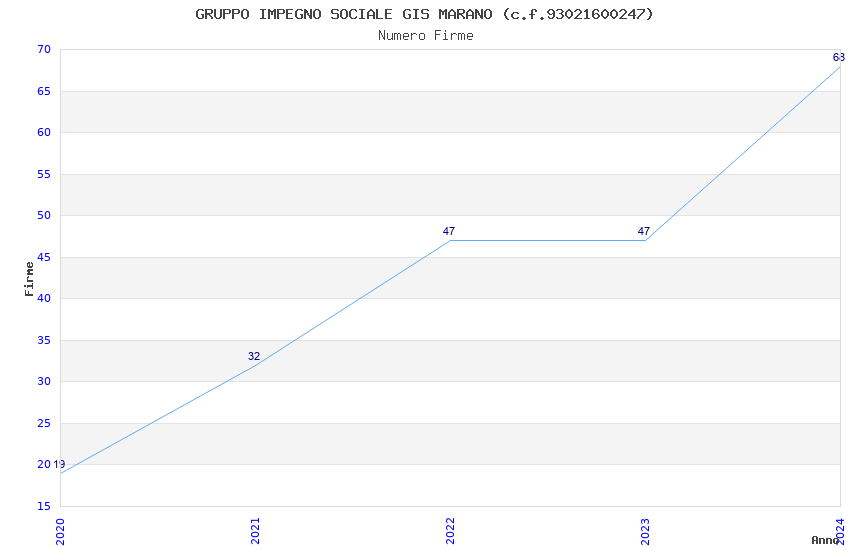Click the data label 47 above 2023

(x=643, y=231)
